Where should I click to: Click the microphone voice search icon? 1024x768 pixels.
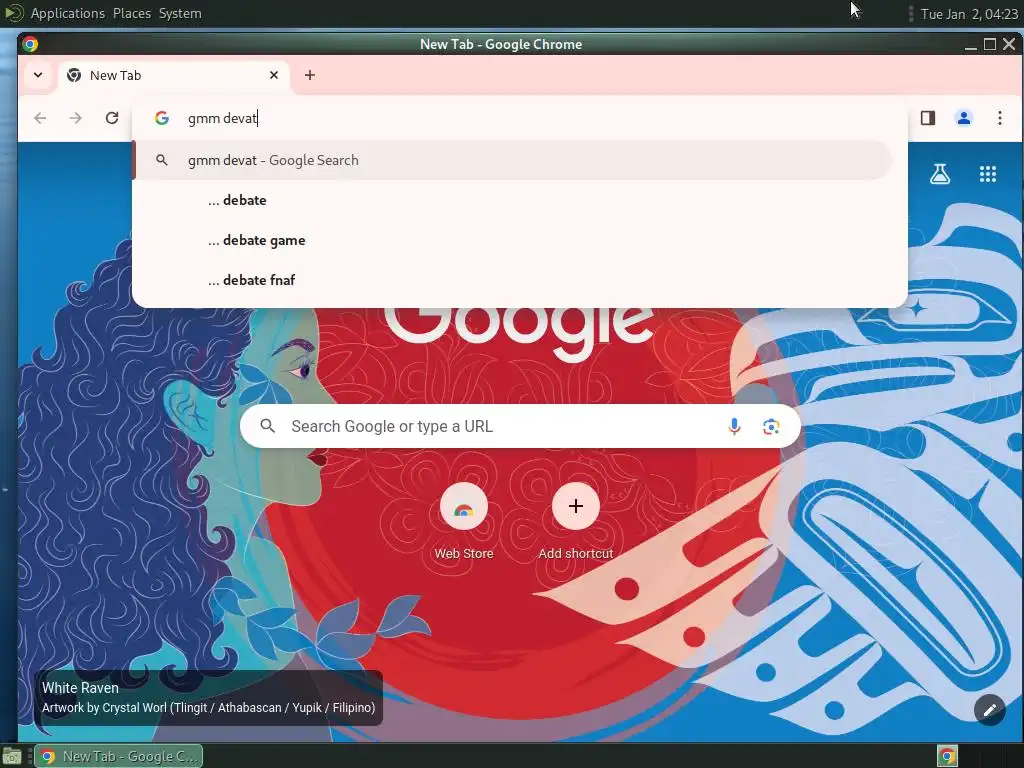(734, 426)
